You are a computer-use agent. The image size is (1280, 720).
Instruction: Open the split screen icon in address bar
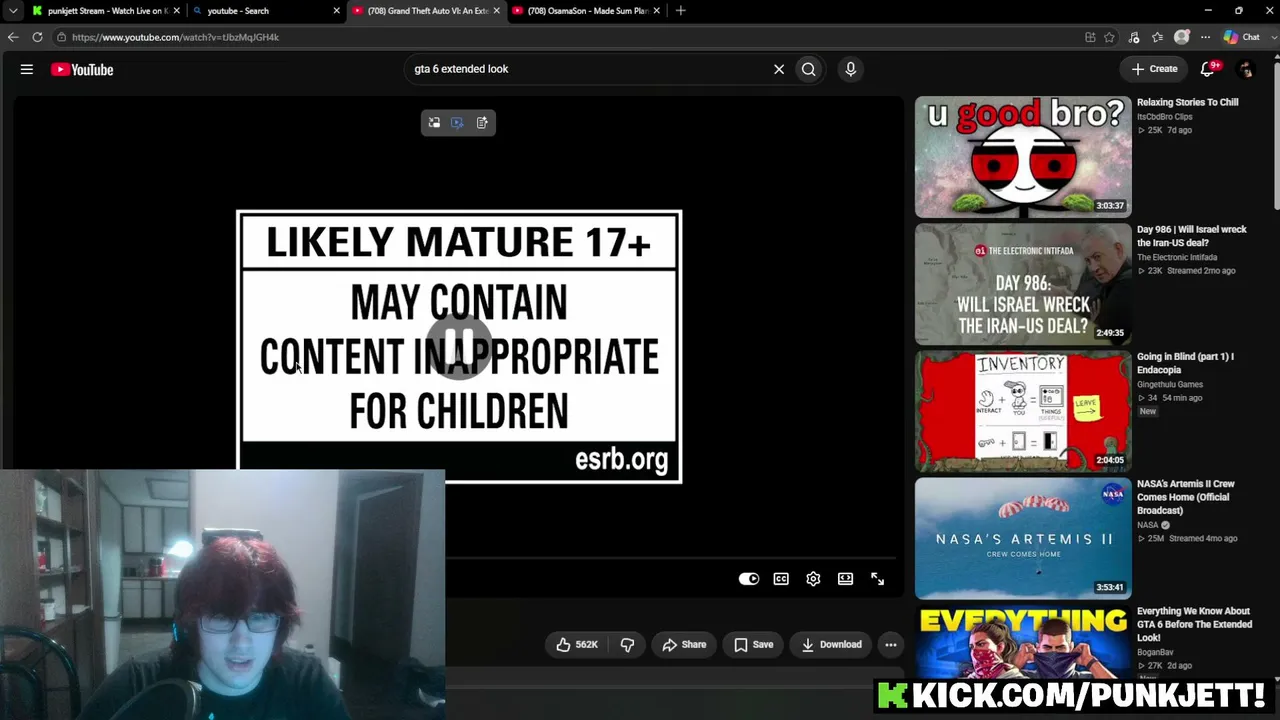pos(1090,37)
